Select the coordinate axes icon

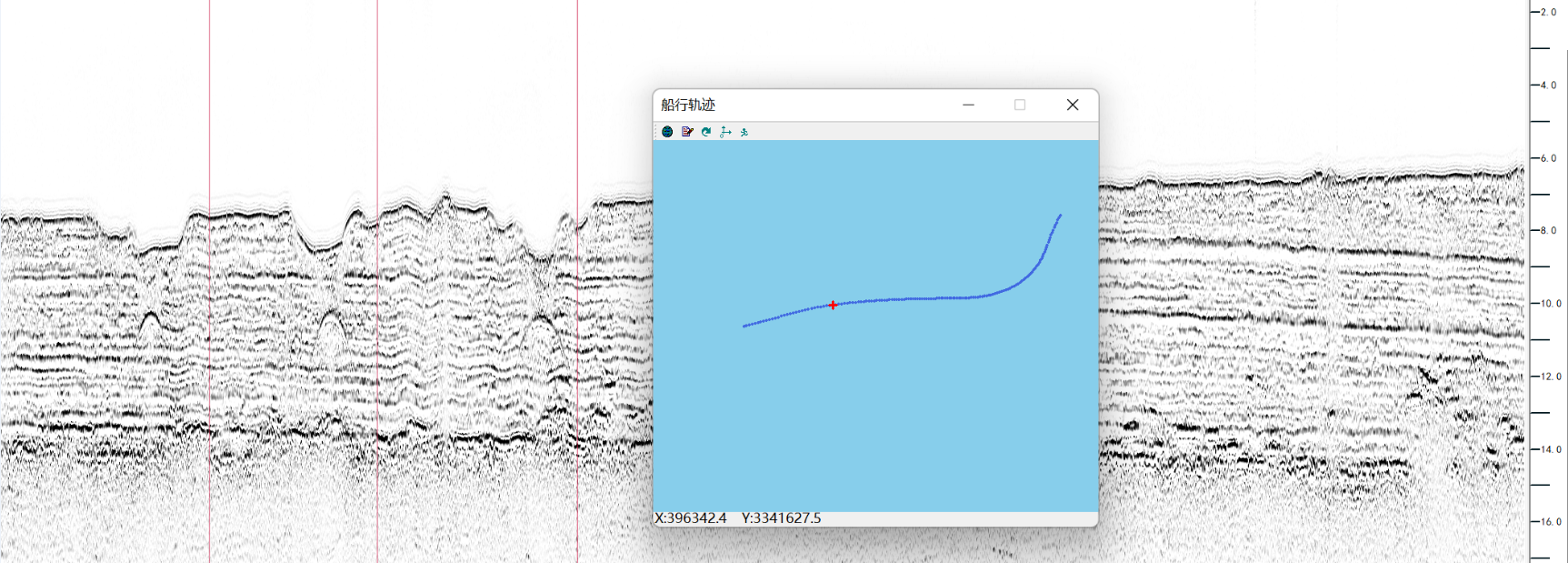(x=725, y=132)
